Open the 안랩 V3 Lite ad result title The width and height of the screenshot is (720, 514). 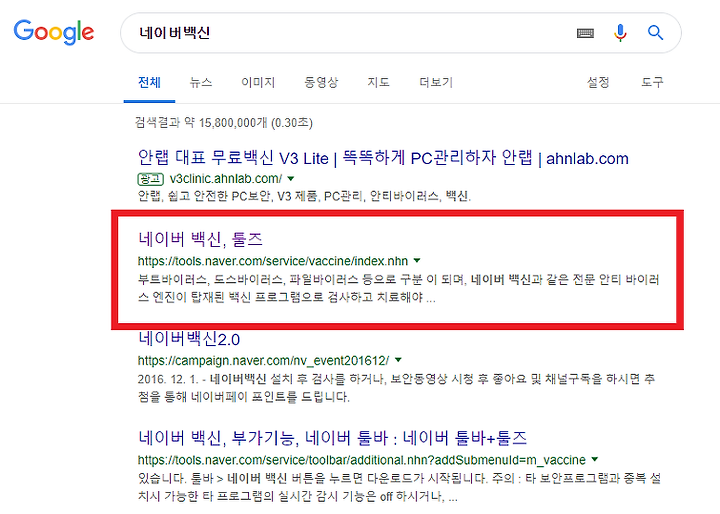point(383,158)
